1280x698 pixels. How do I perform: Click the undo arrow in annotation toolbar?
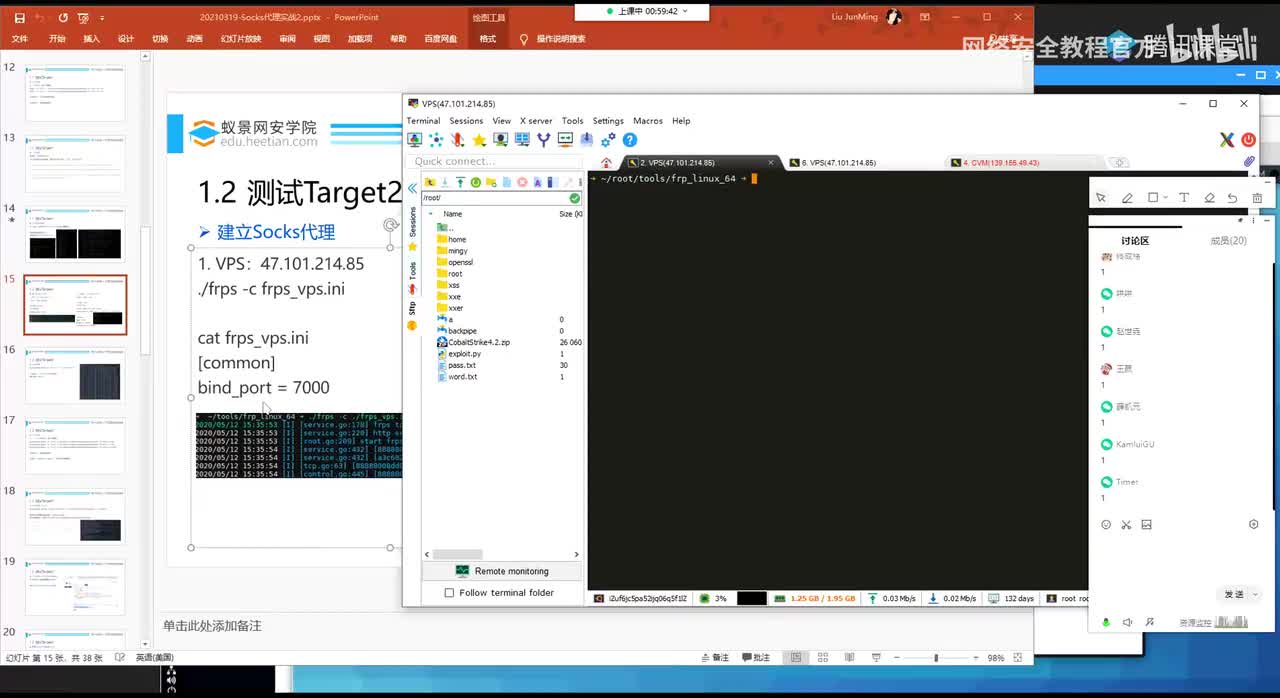[1232, 198]
